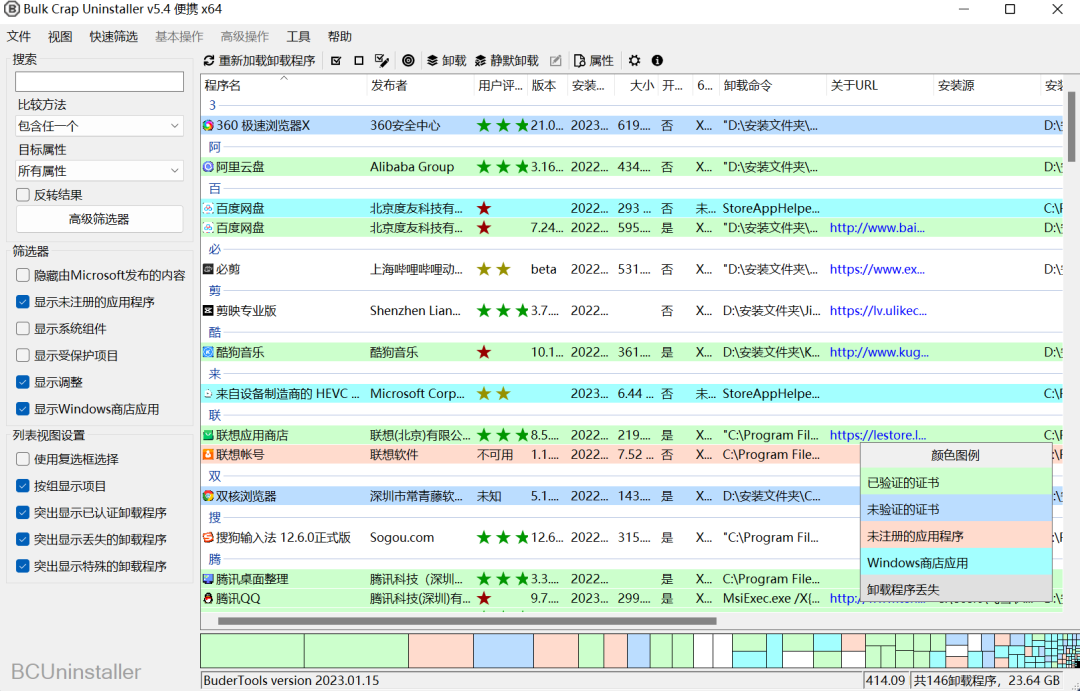Click the info circle icon in toolbar

[657, 61]
